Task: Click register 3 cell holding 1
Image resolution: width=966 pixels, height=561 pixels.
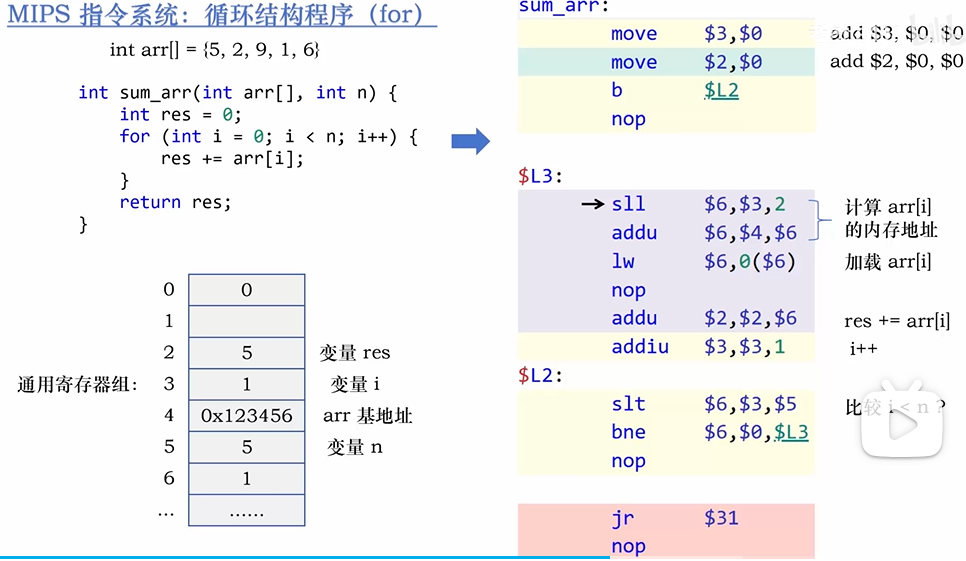Action: click(246, 384)
